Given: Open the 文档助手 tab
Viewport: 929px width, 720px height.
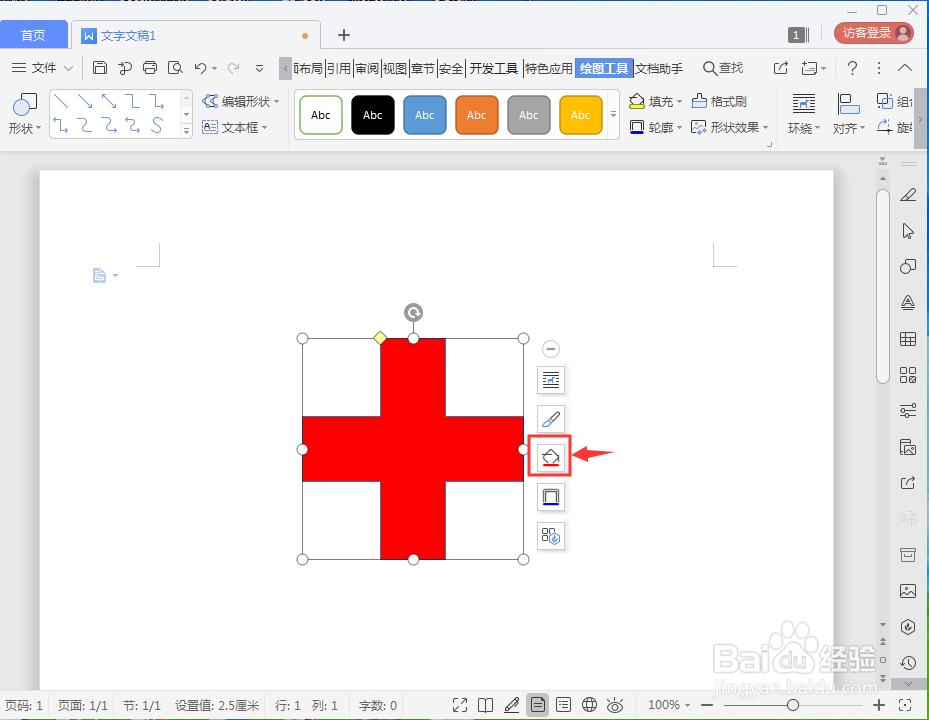Looking at the screenshot, I should click(659, 69).
